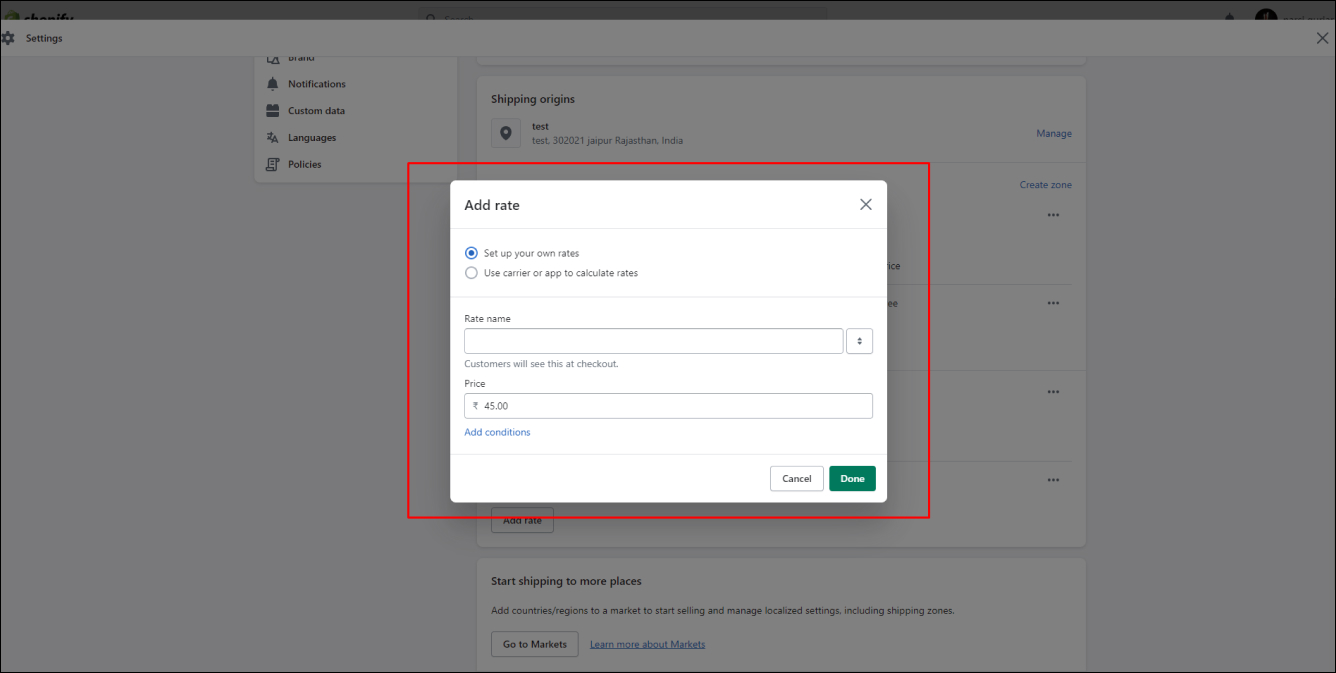
Task: Open Notifications bell icon in sidebar
Action: click(x=272, y=84)
